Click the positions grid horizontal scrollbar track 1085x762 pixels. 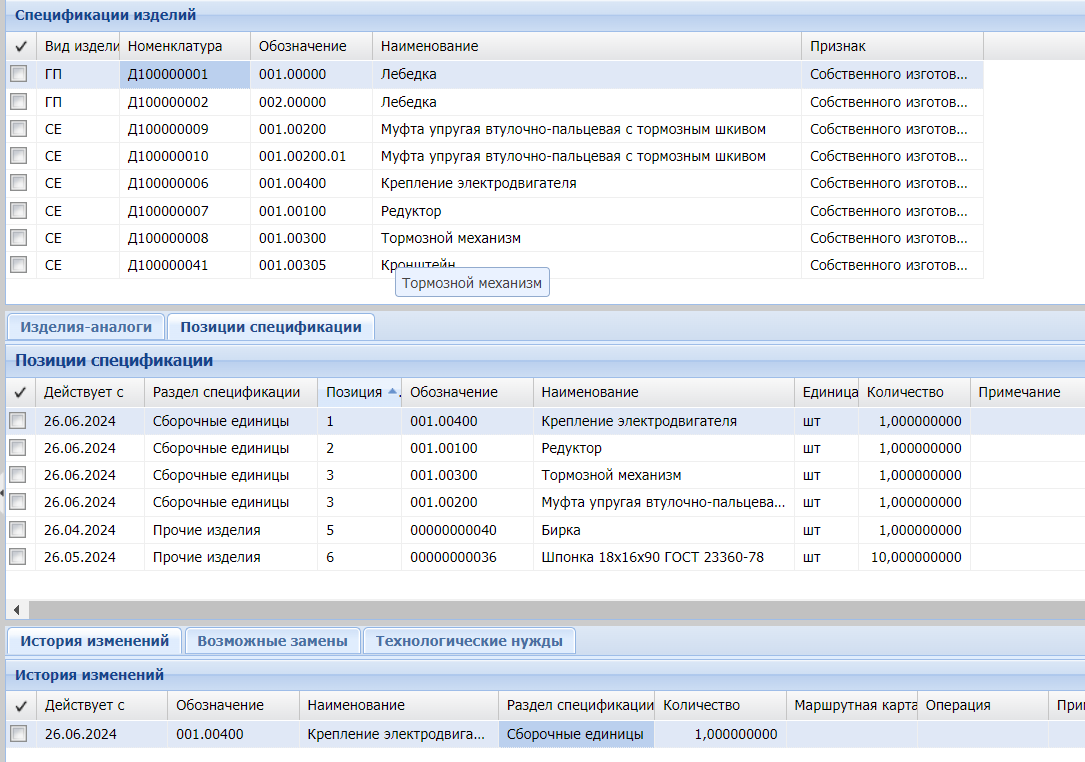(x=550, y=609)
